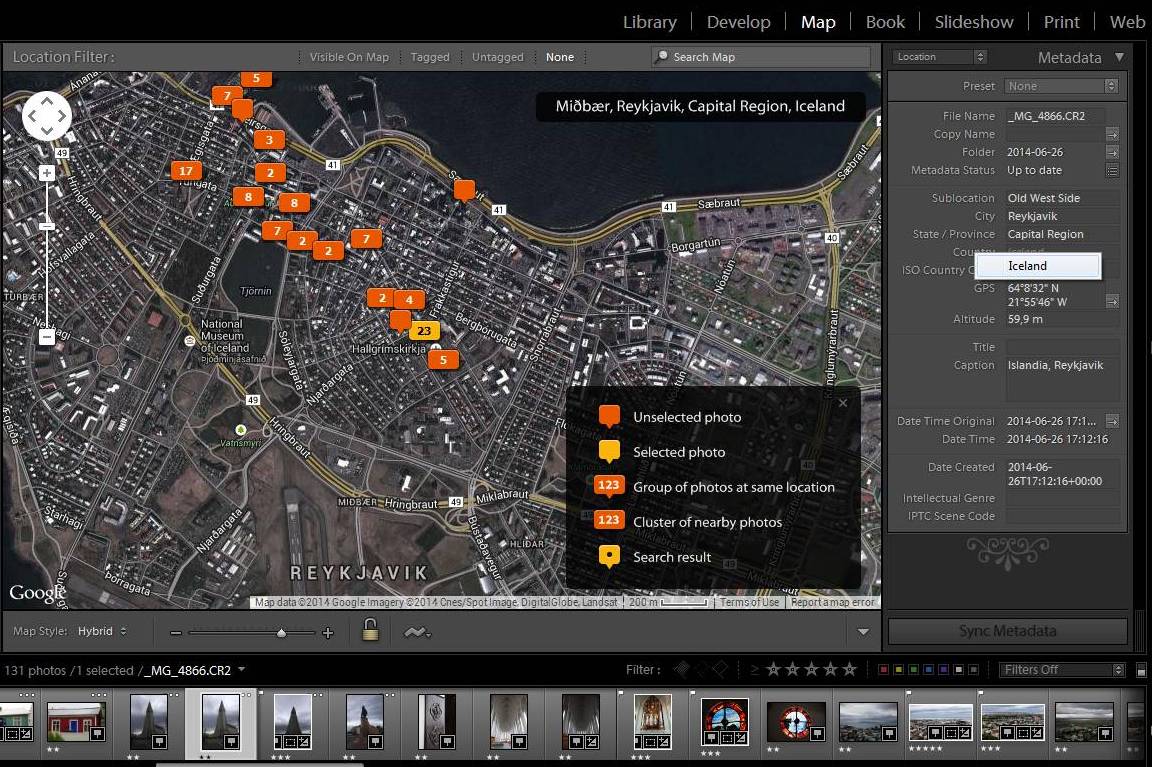This screenshot has height=767, width=1152.
Task: Click the selected photo marker labeled 23
Action: [x=424, y=331]
